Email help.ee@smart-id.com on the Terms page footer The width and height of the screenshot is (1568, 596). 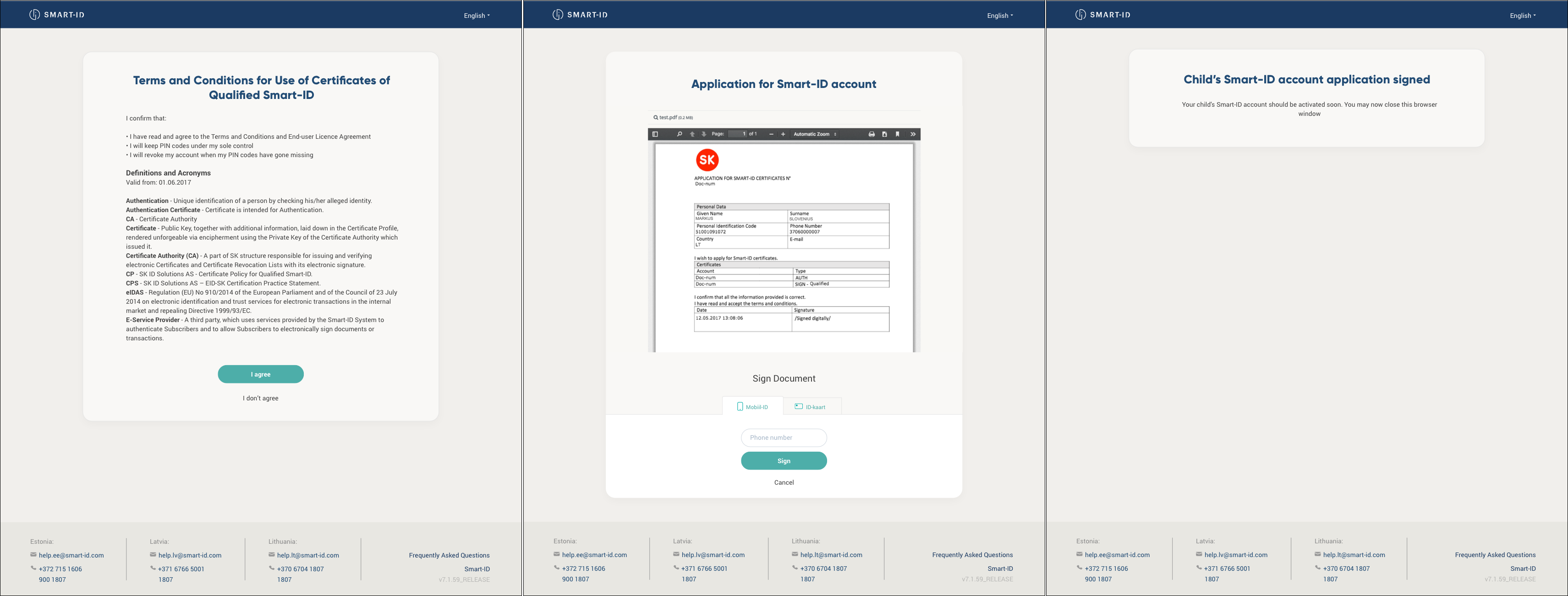[71, 555]
